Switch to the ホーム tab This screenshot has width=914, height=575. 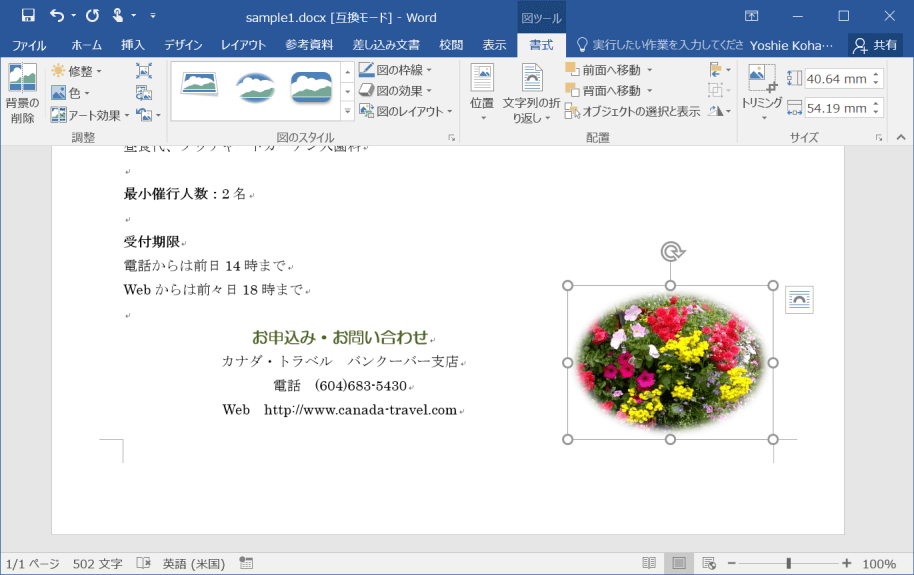tap(86, 45)
